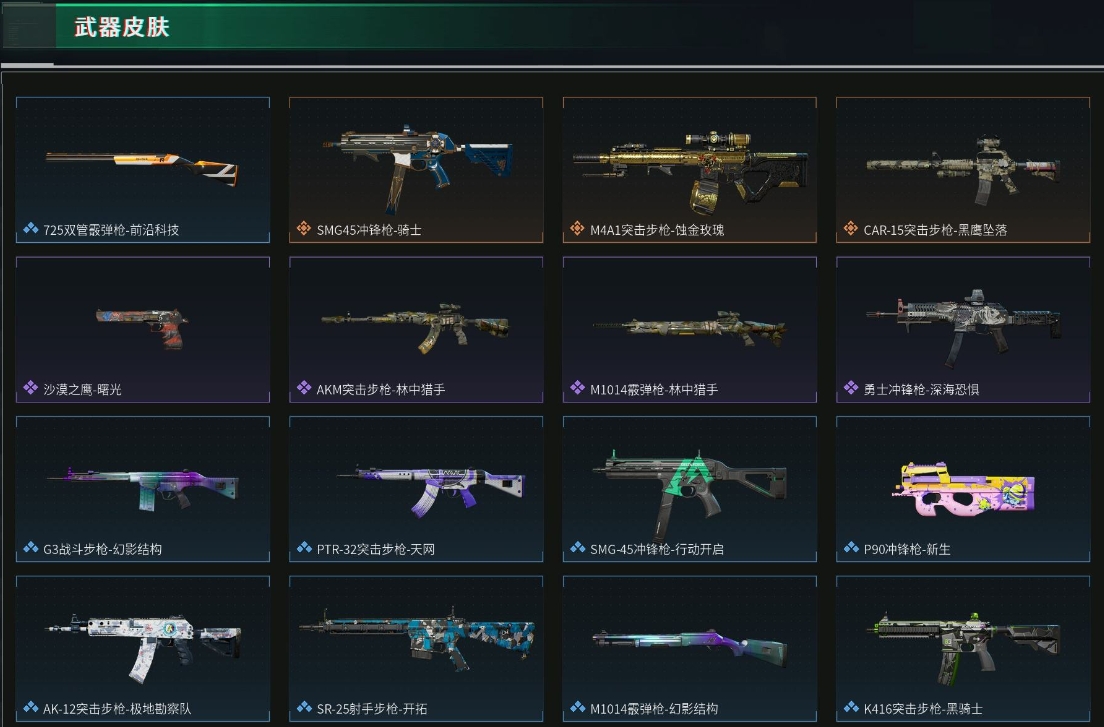Select the 725双管霰弹枪-前沿科技 skin card
1104x727 pixels.
[143, 170]
